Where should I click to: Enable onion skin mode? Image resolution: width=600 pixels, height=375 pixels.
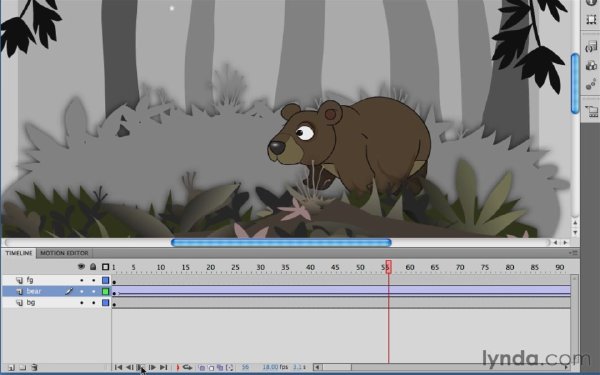(202, 367)
